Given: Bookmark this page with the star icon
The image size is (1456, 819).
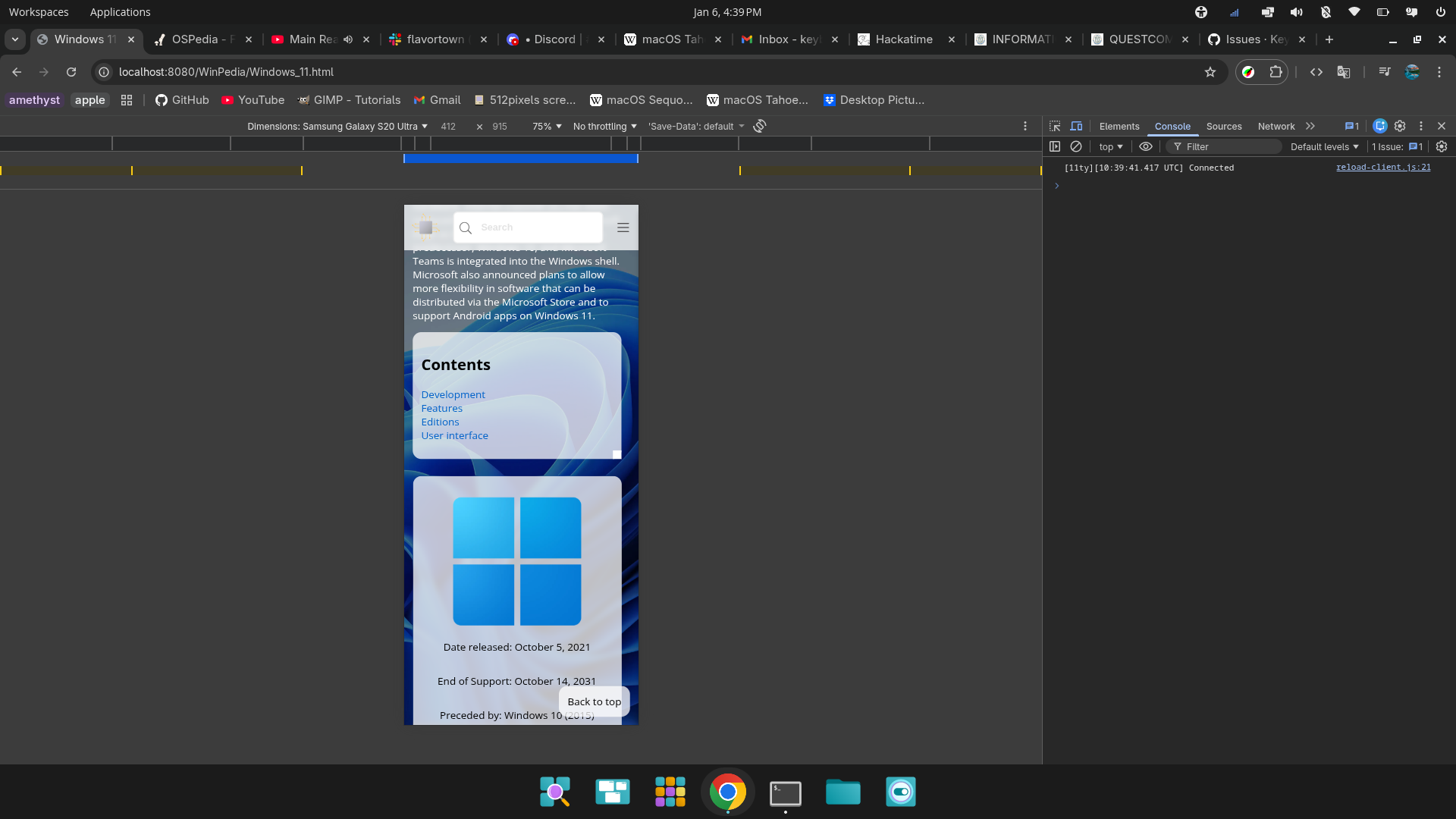Looking at the screenshot, I should pos(1210,72).
